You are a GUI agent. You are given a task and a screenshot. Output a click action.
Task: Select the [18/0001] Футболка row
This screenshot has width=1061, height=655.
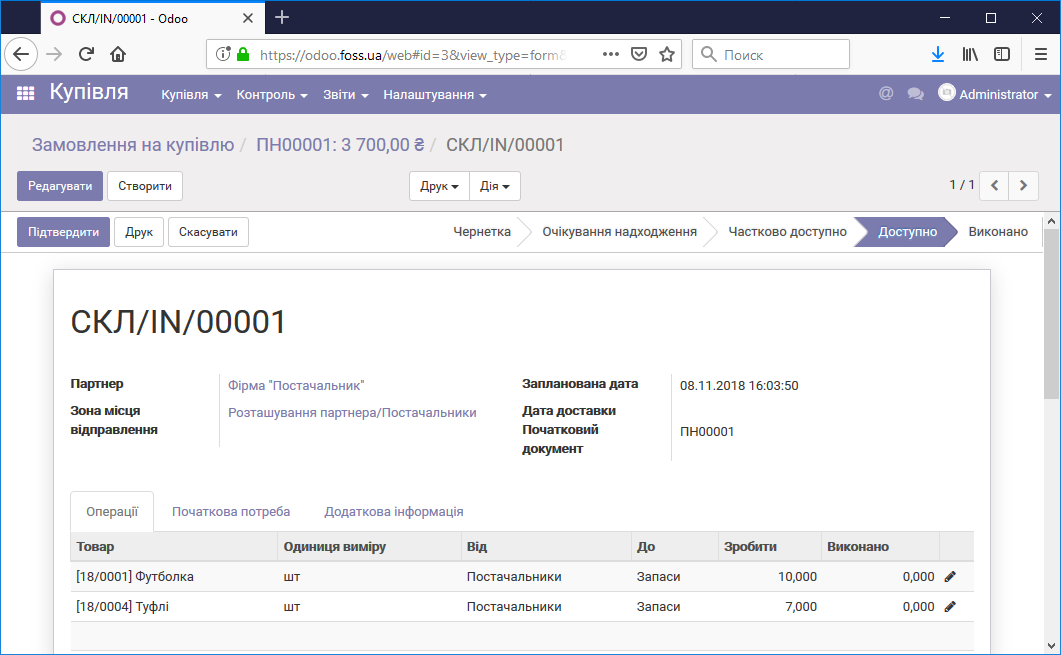pos(522,577)
